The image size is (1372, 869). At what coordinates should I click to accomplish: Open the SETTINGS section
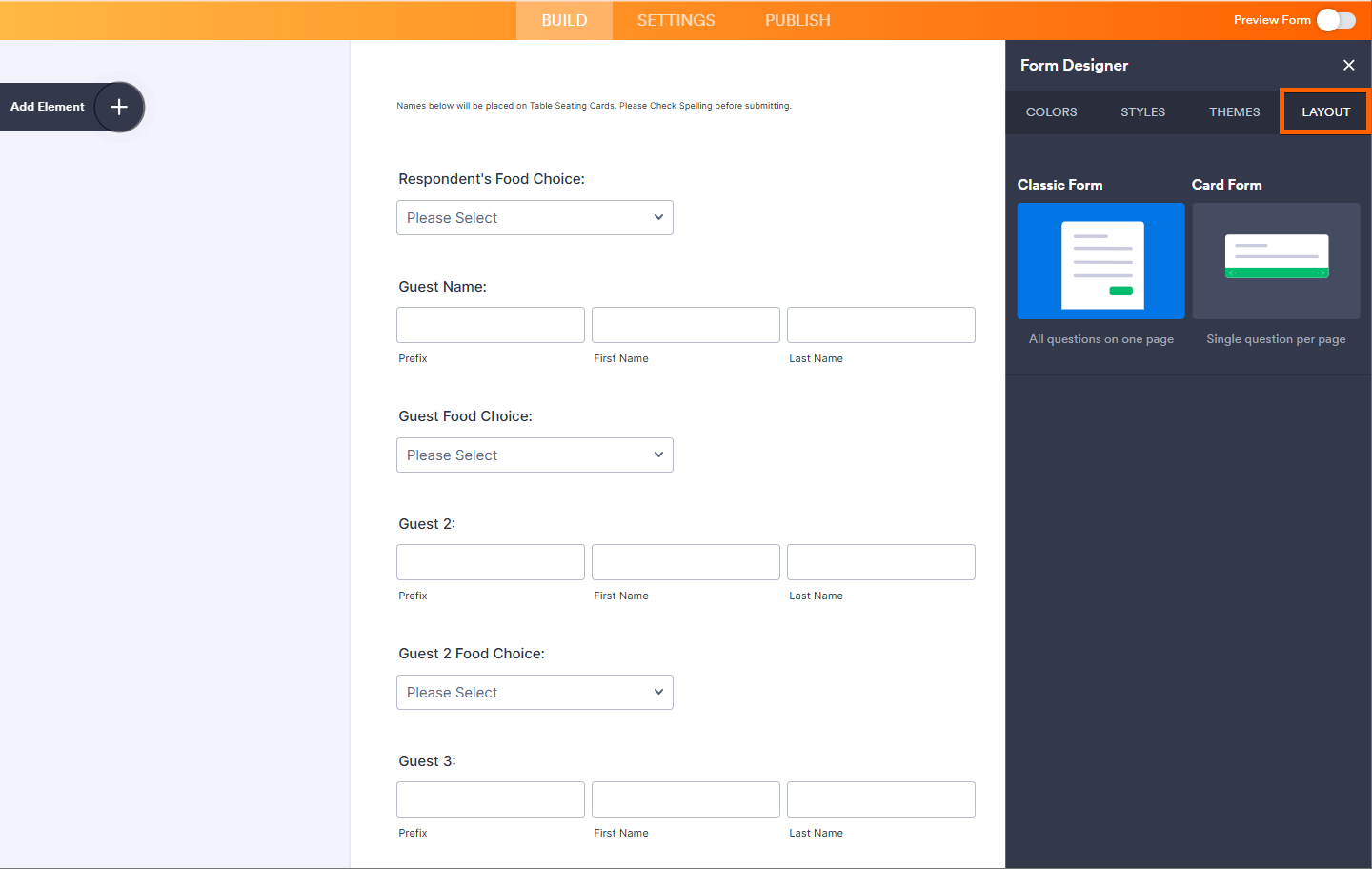pos(676,20)
